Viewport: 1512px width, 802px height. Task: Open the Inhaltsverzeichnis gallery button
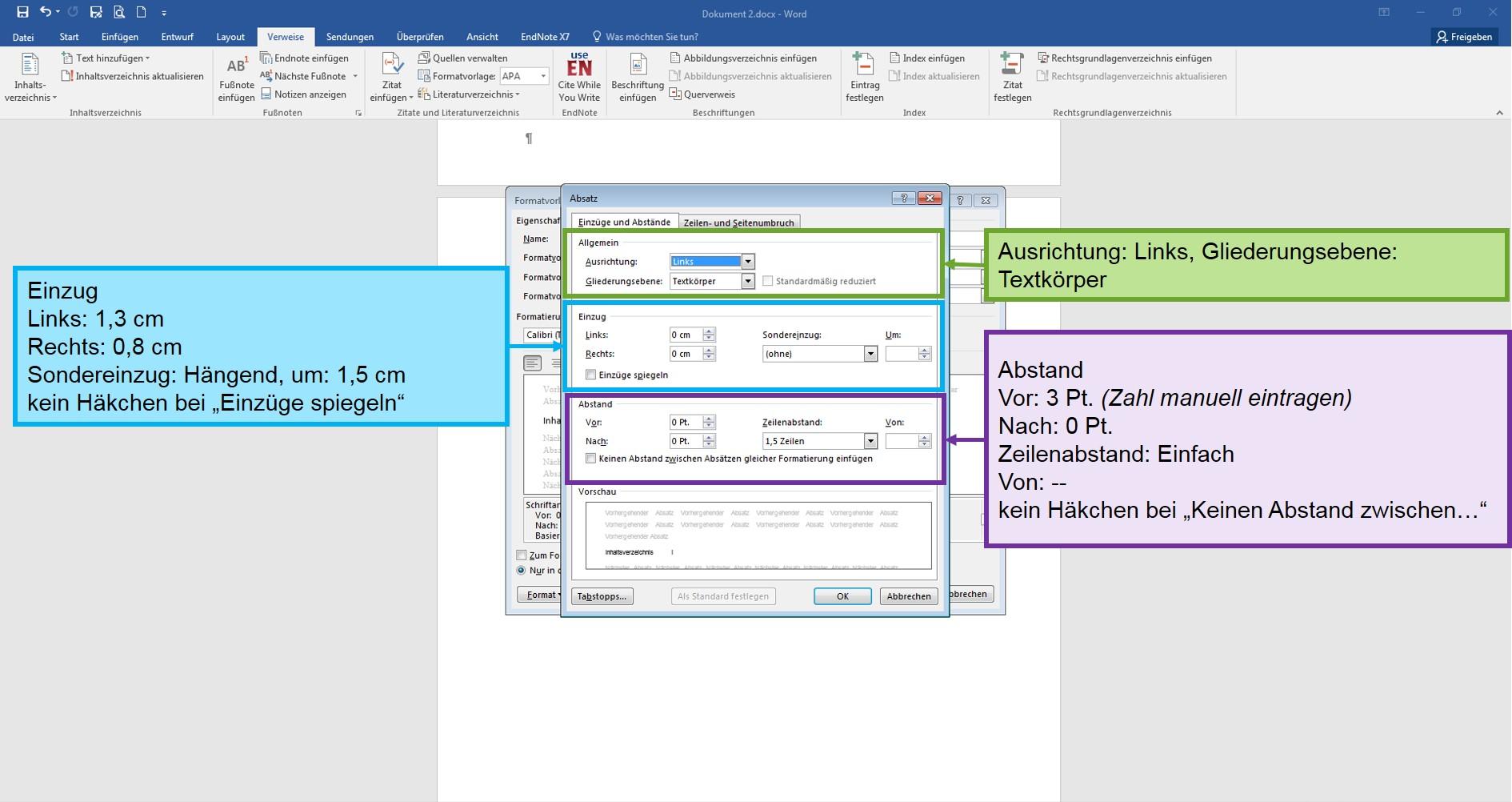tap(30, 78)
